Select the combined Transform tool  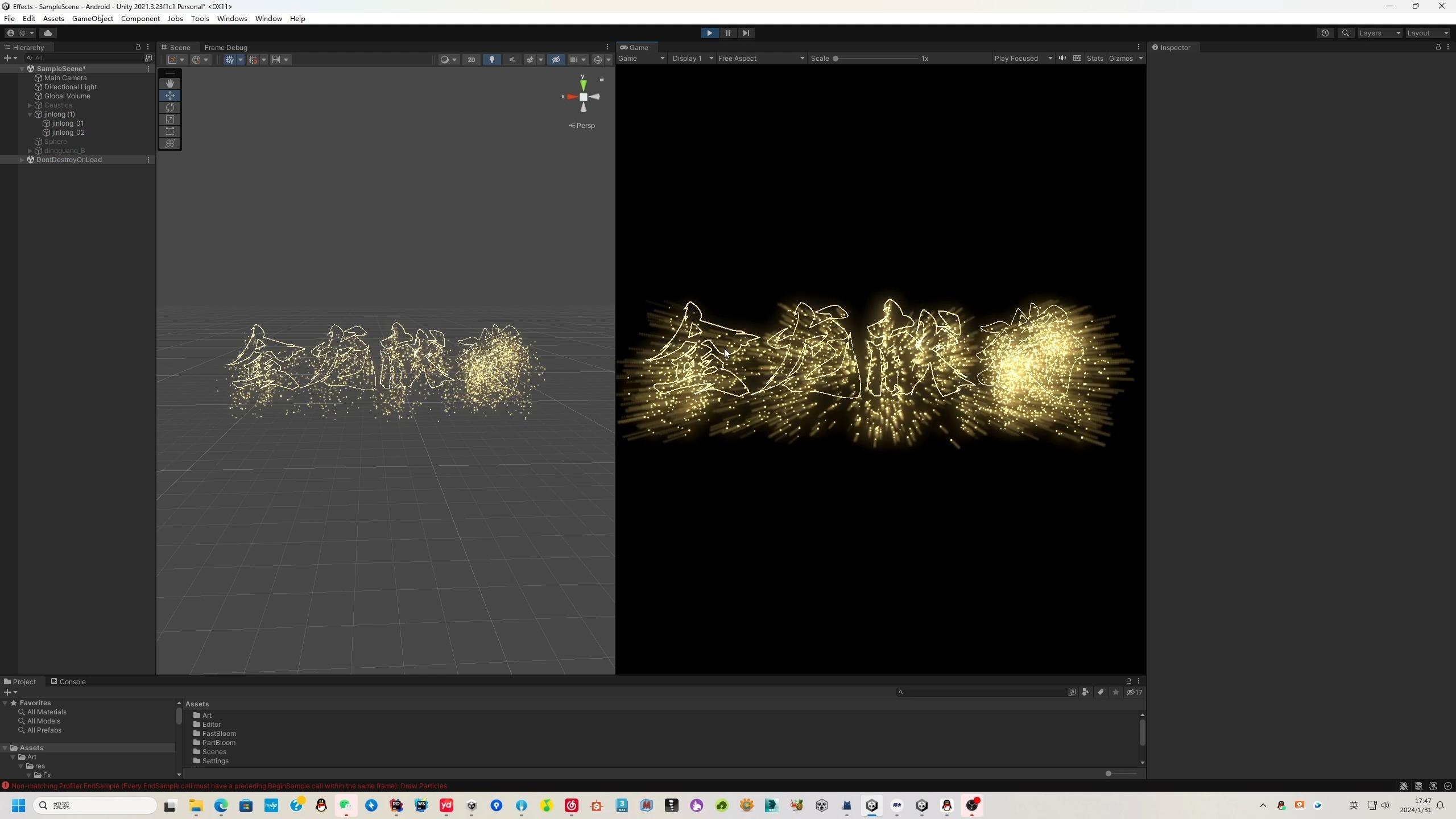point(169,143)
